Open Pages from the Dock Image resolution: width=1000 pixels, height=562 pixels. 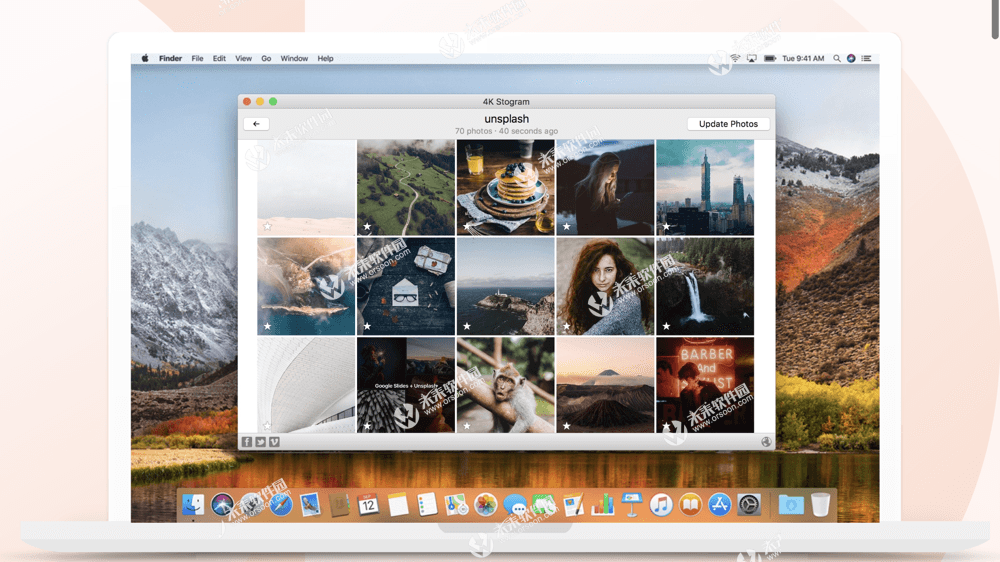click(x=573, y=505)
